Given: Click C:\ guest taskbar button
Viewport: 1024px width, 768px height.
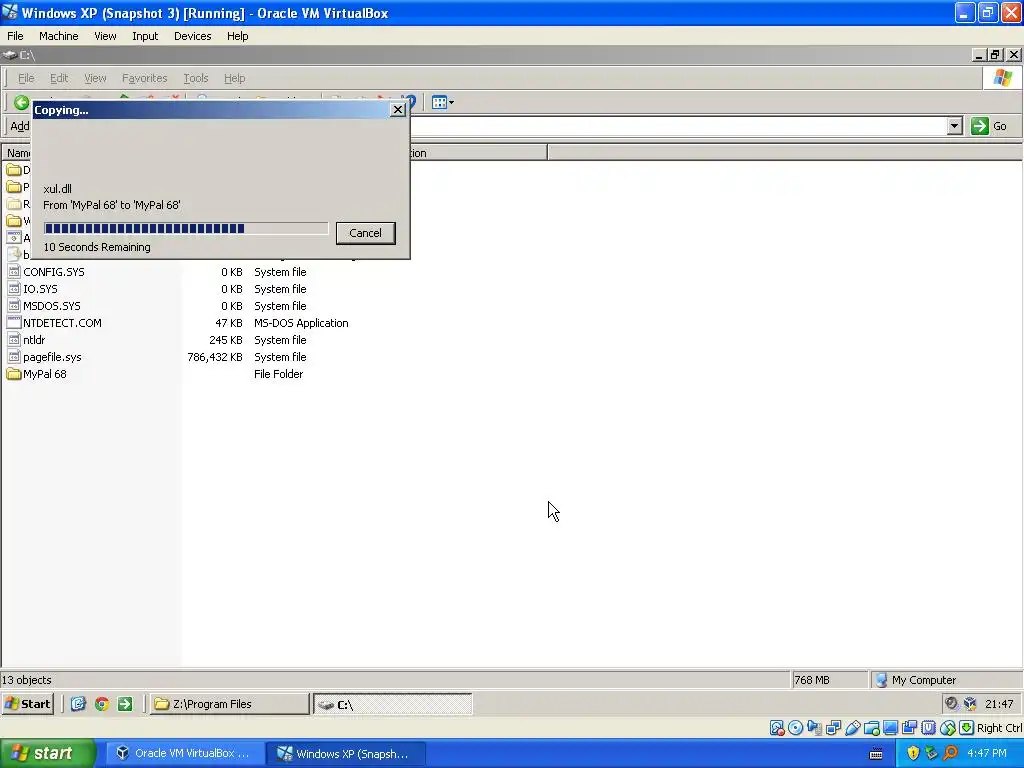Looking at the screenshot, I should click(x=392, y=704).
